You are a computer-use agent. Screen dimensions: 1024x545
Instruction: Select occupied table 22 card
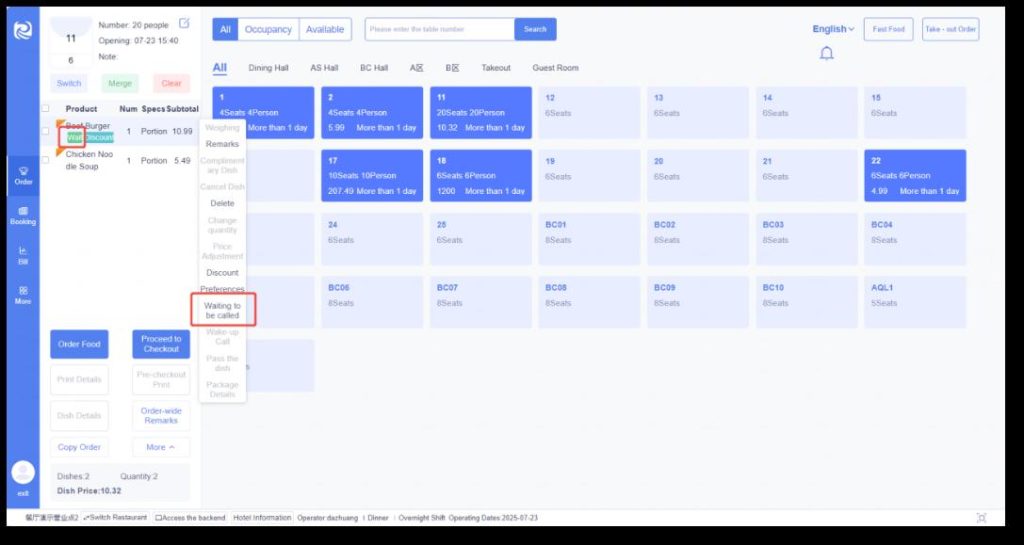[915, 176]
